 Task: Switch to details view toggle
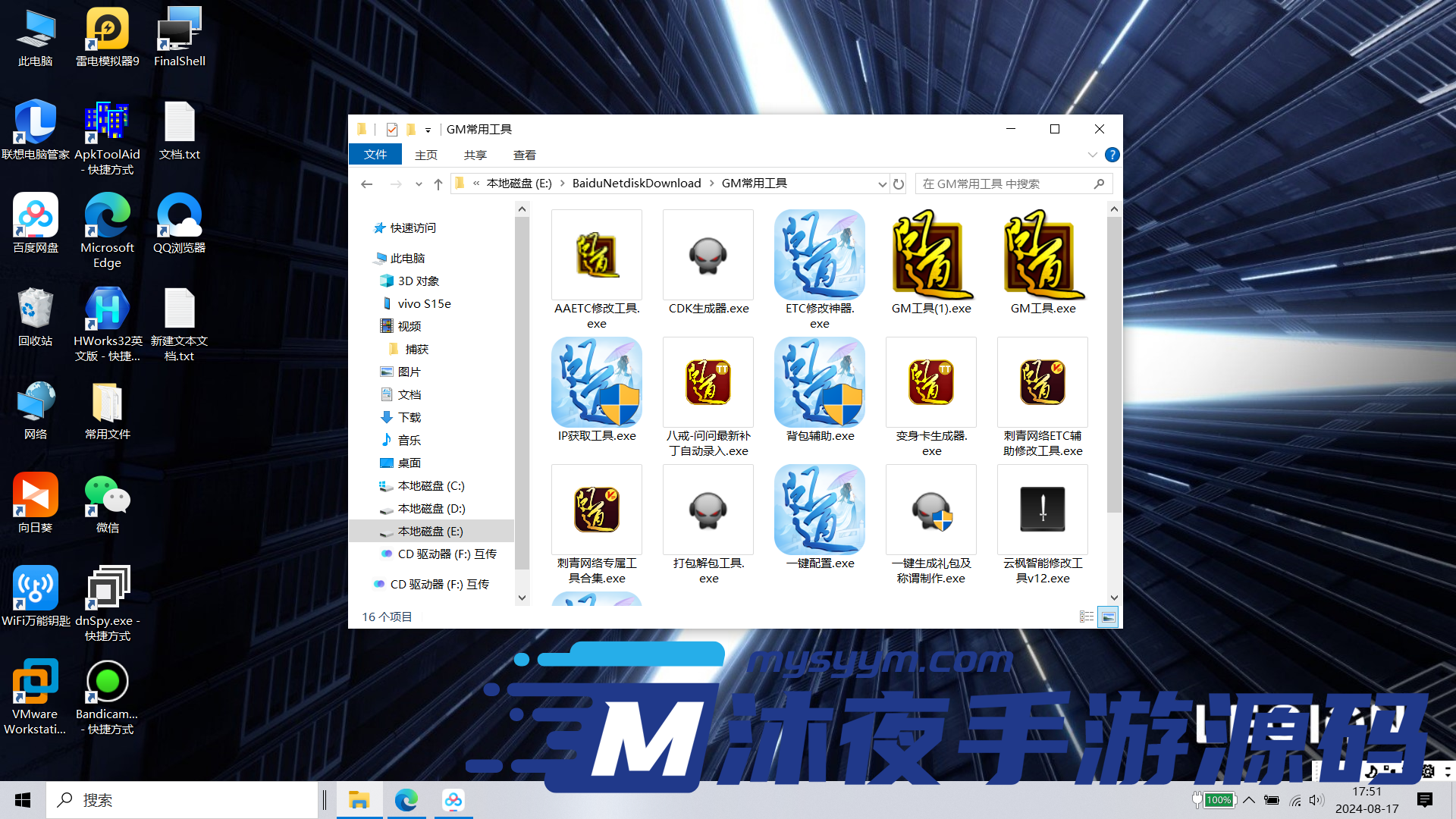tap(1086, 617)
